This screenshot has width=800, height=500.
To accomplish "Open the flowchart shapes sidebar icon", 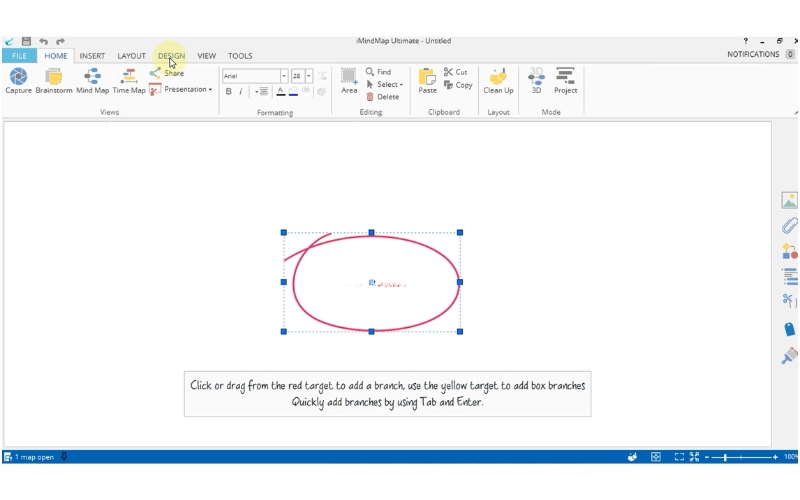I will click(x=789, y=252).
